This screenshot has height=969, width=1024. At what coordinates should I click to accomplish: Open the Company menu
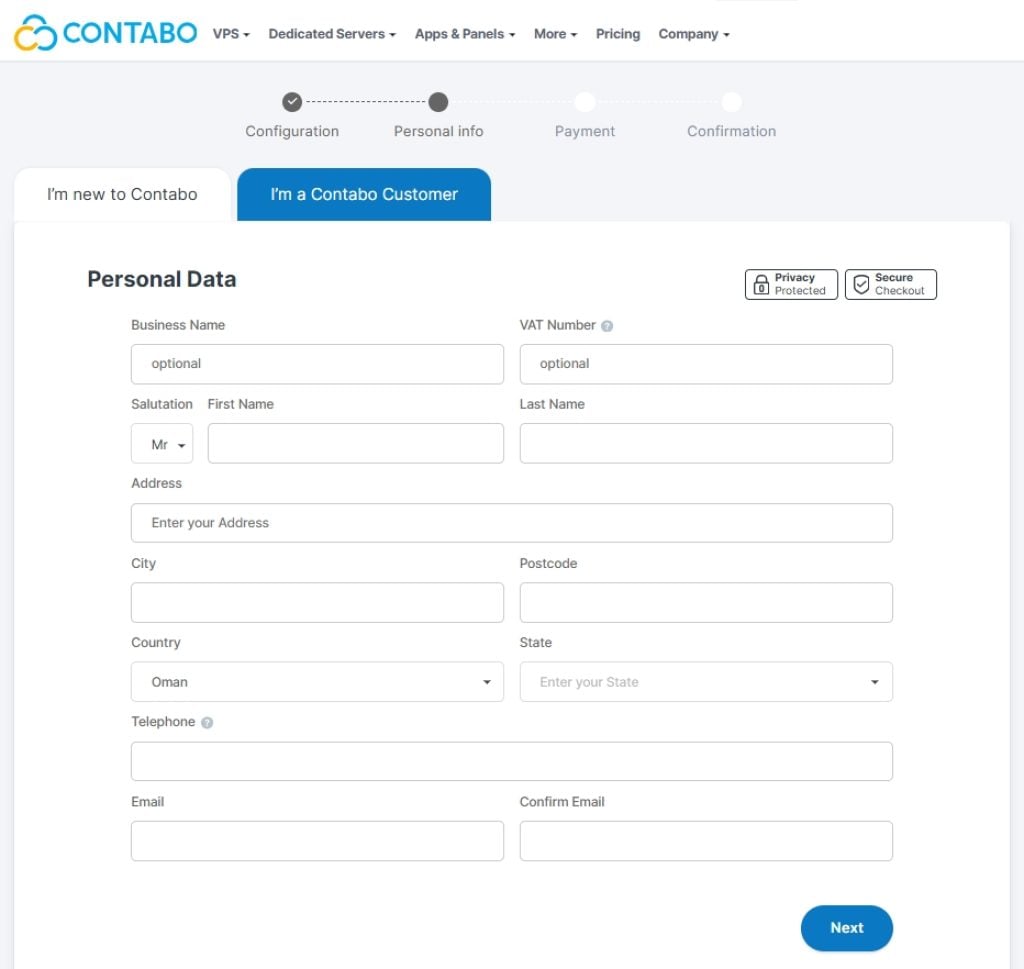[x=693, y=34]
